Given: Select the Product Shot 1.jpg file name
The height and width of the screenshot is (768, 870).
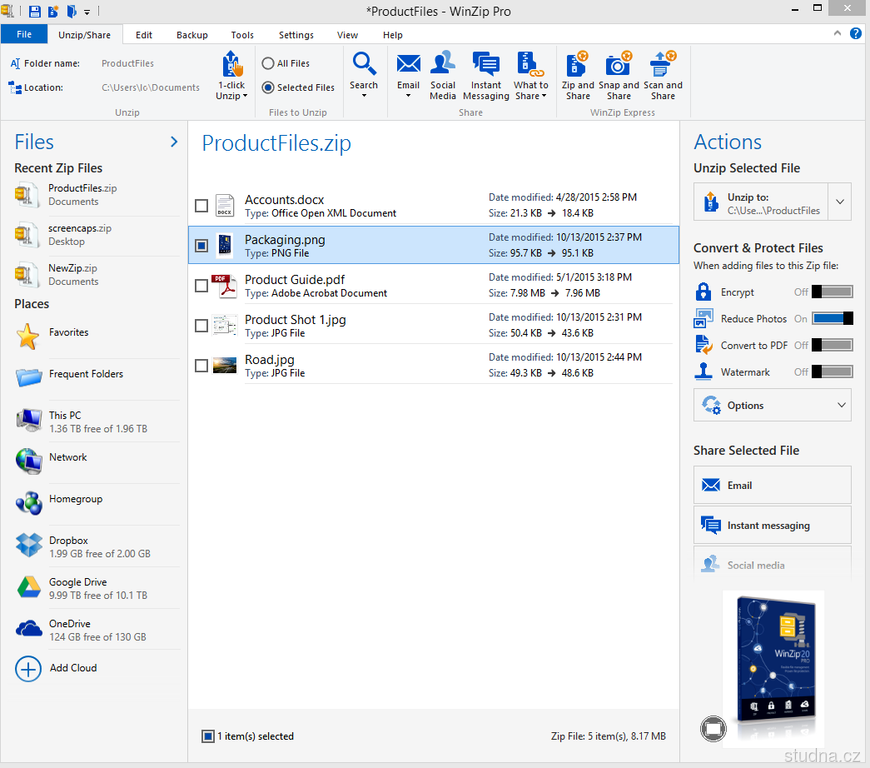Looking at the screenshot, I should [295, 320].
